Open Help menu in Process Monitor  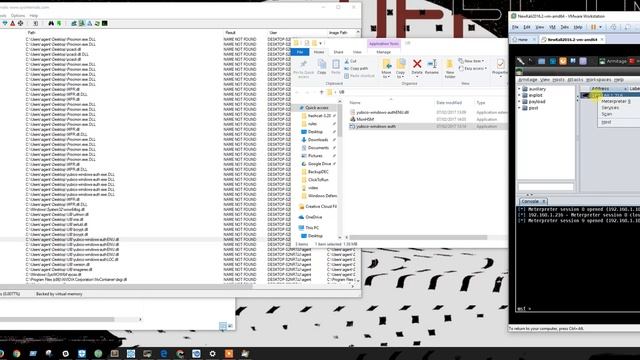point(33,16)
